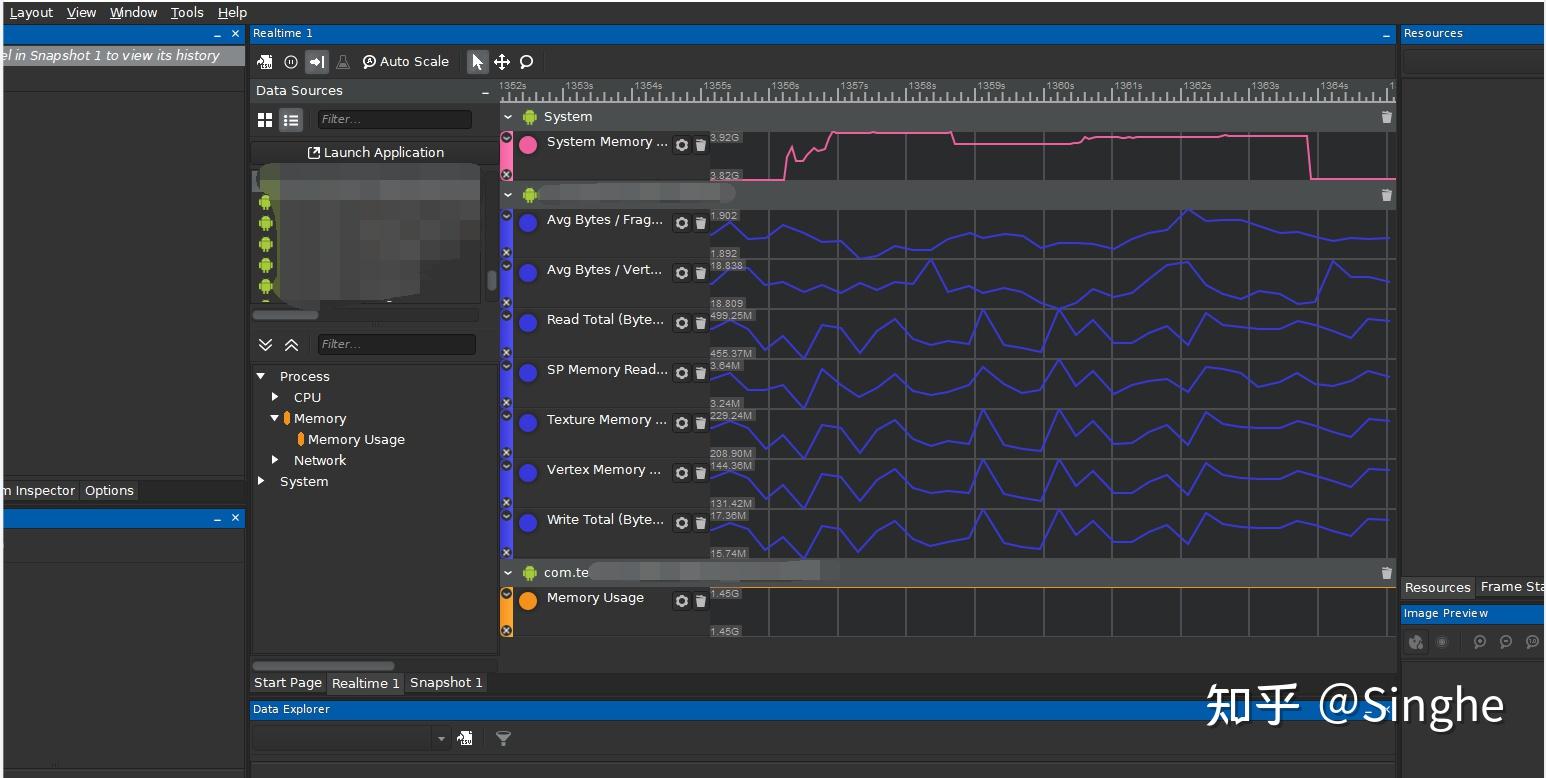Click the export to CSV icon
The width and height of the screenshot is (1546, 778).
click(265, 62)
